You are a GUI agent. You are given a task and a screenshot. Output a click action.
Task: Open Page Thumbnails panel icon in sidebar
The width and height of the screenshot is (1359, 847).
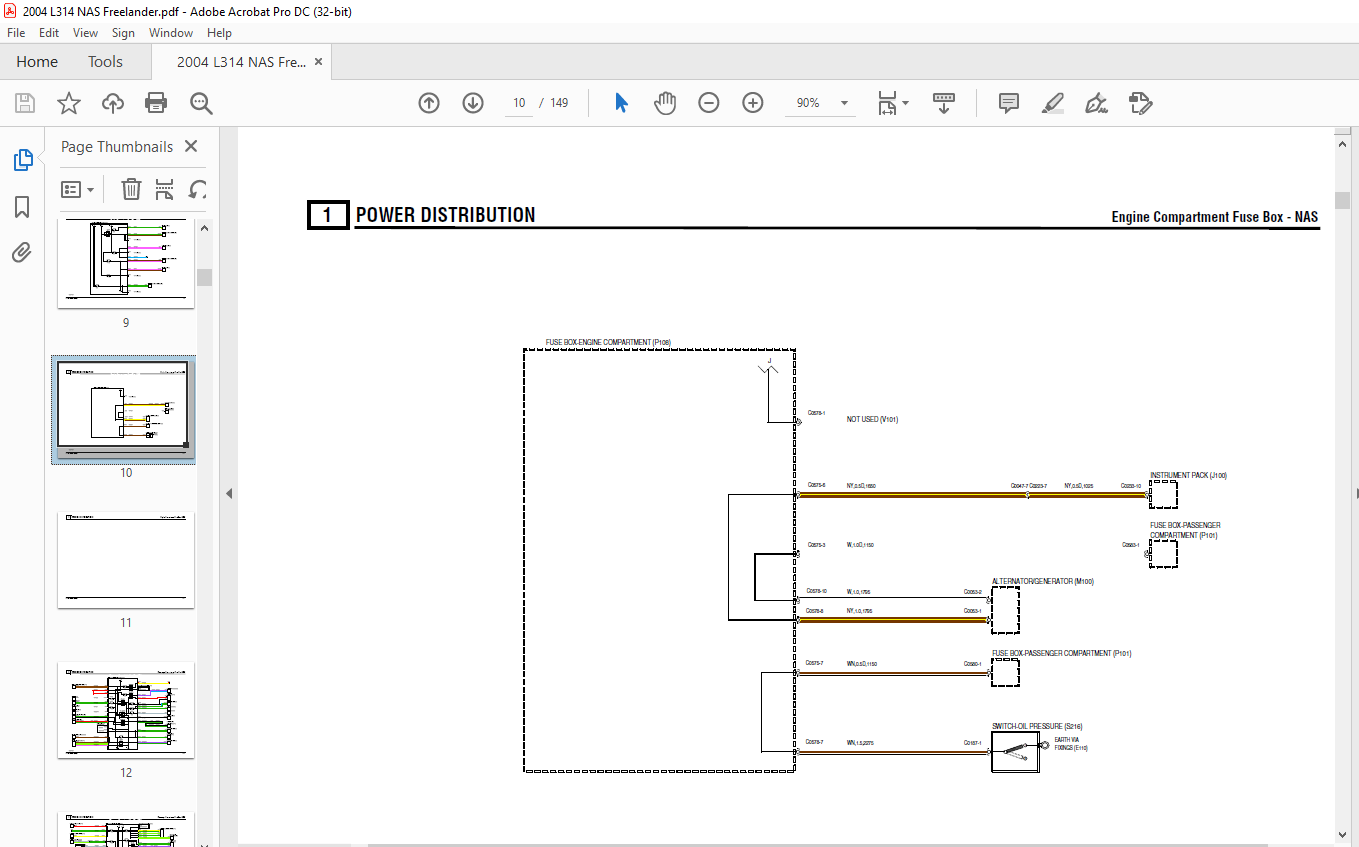(x=22, y=160)
